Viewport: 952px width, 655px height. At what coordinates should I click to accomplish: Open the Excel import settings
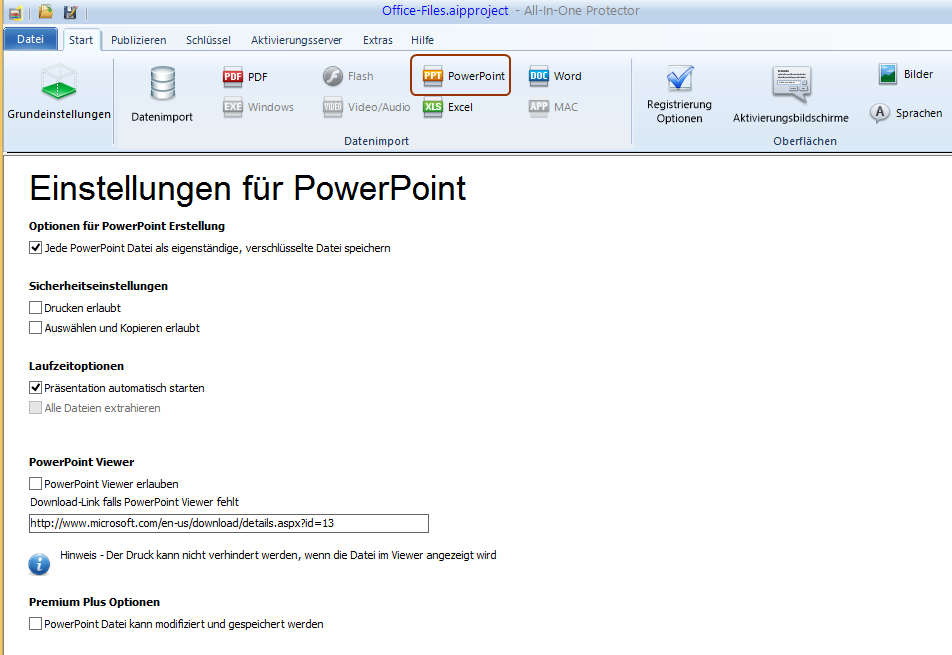(448, 107)
